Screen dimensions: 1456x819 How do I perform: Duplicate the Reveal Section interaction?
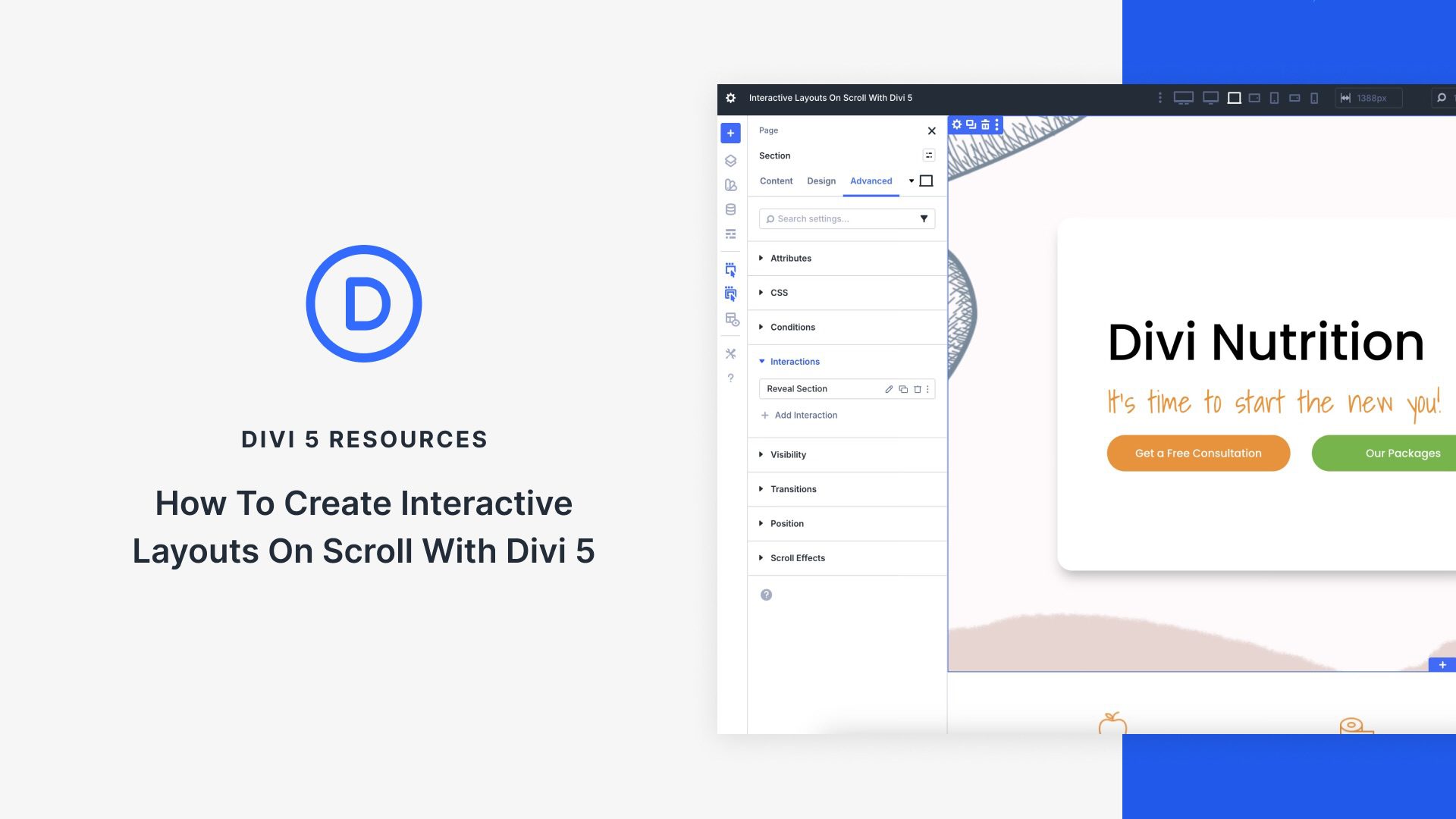click(902, 388)
